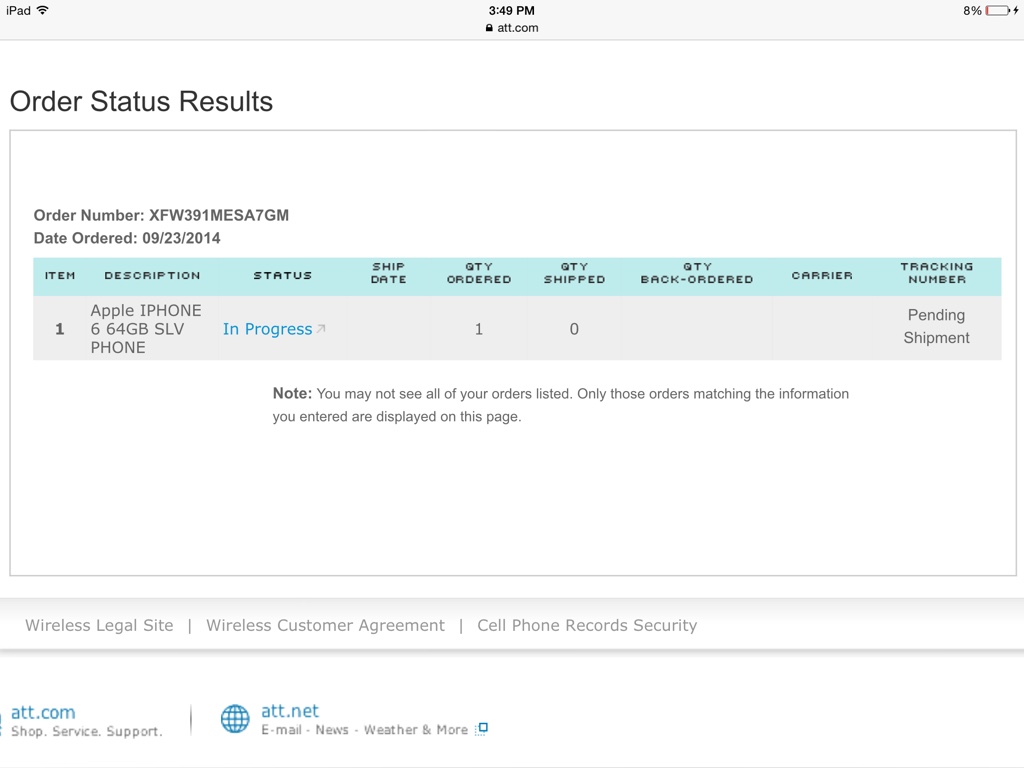Select the order number XFW391MESA7GM
This screenshot has width=1024, height=768.
(x=219, y=216)
